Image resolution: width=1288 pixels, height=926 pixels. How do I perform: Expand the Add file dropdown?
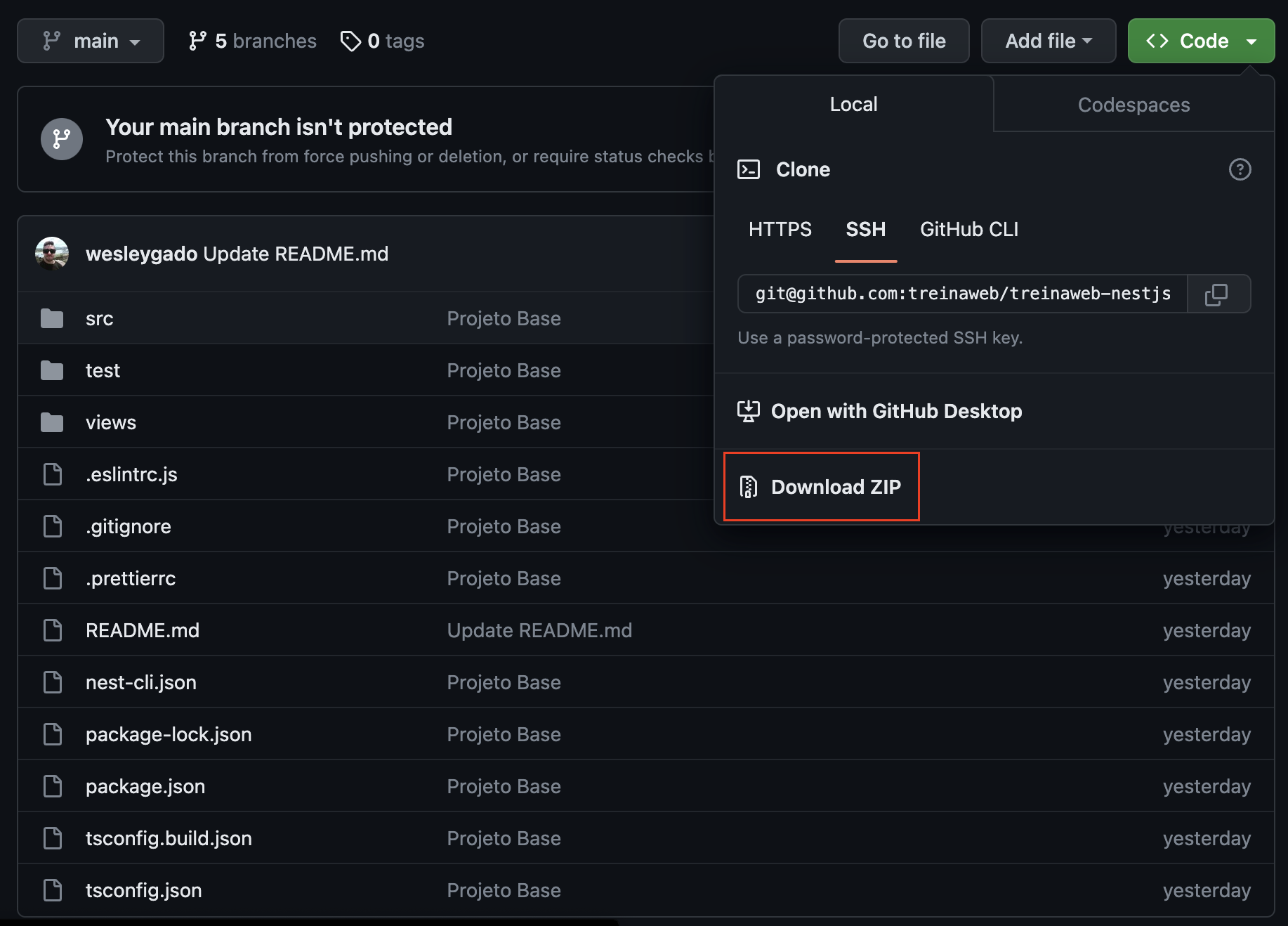(x=1048, y=41)
